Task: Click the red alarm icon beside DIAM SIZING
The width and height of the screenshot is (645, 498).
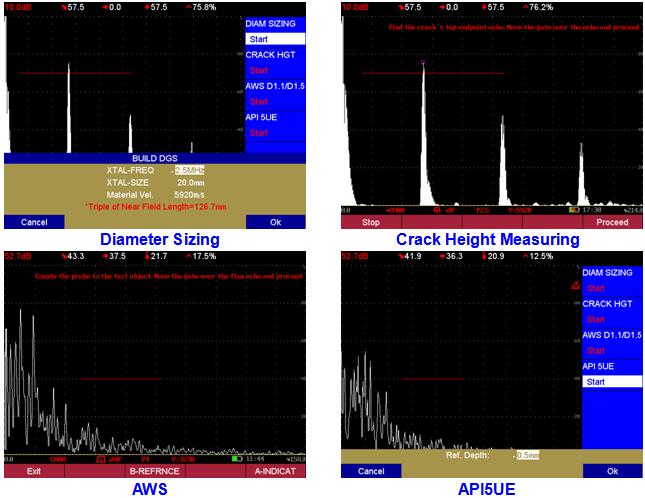Action: click(x=576, y=285)
